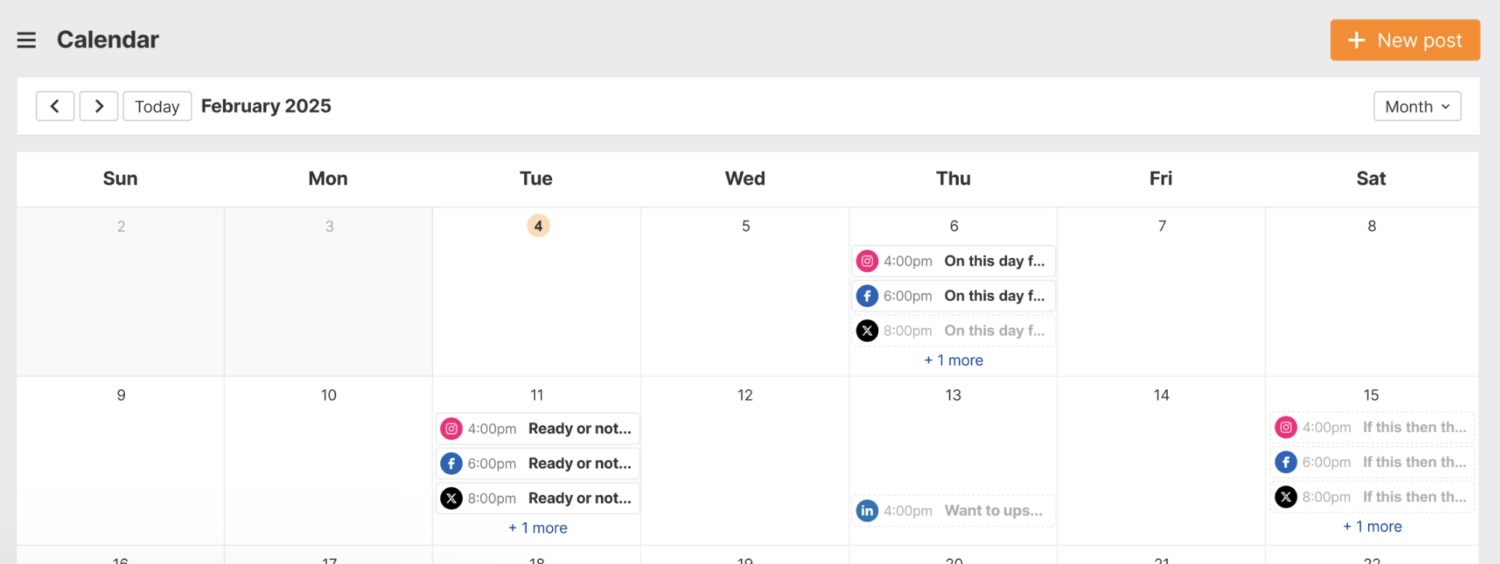This screenshot has width=1500, height=564.
Task: Expand '+1 more' posts on February 6
Action: tap(953, 360)
